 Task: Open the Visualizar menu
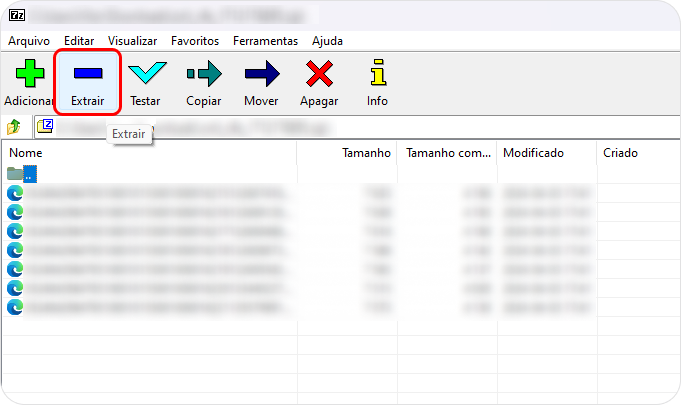[132, 41]
